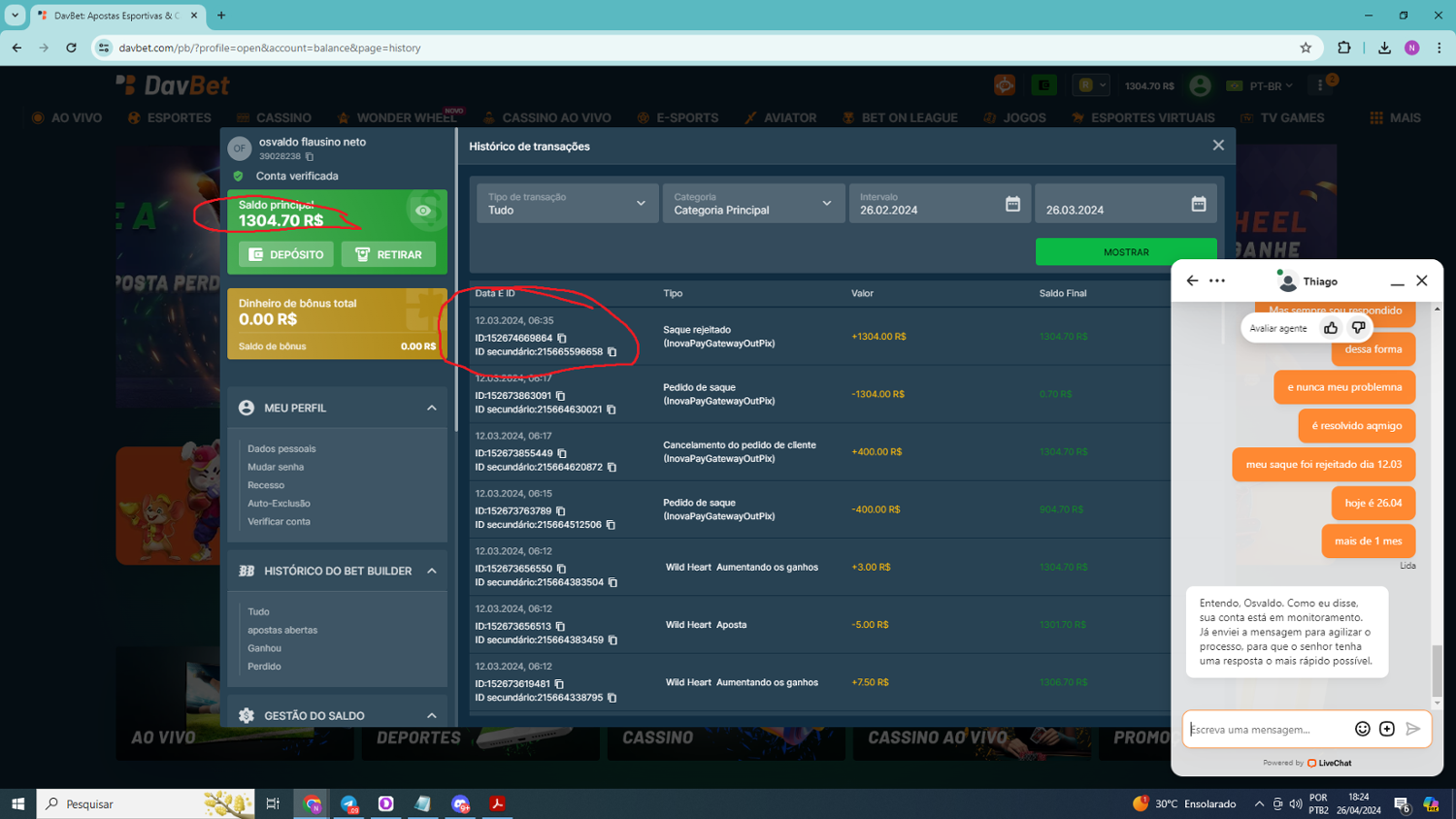Click the attachment plus icon in chat
The height and width of the screenshot is (819, 1456).
click(1387, 729)
